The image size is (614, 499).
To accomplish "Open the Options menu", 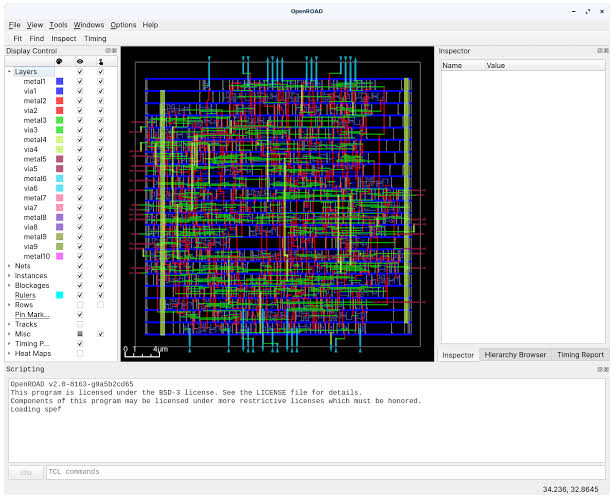I will click(123, 25).
